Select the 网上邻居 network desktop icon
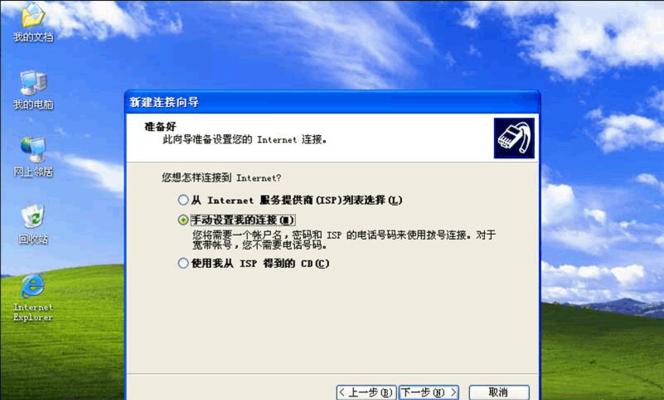 (33, 157)
